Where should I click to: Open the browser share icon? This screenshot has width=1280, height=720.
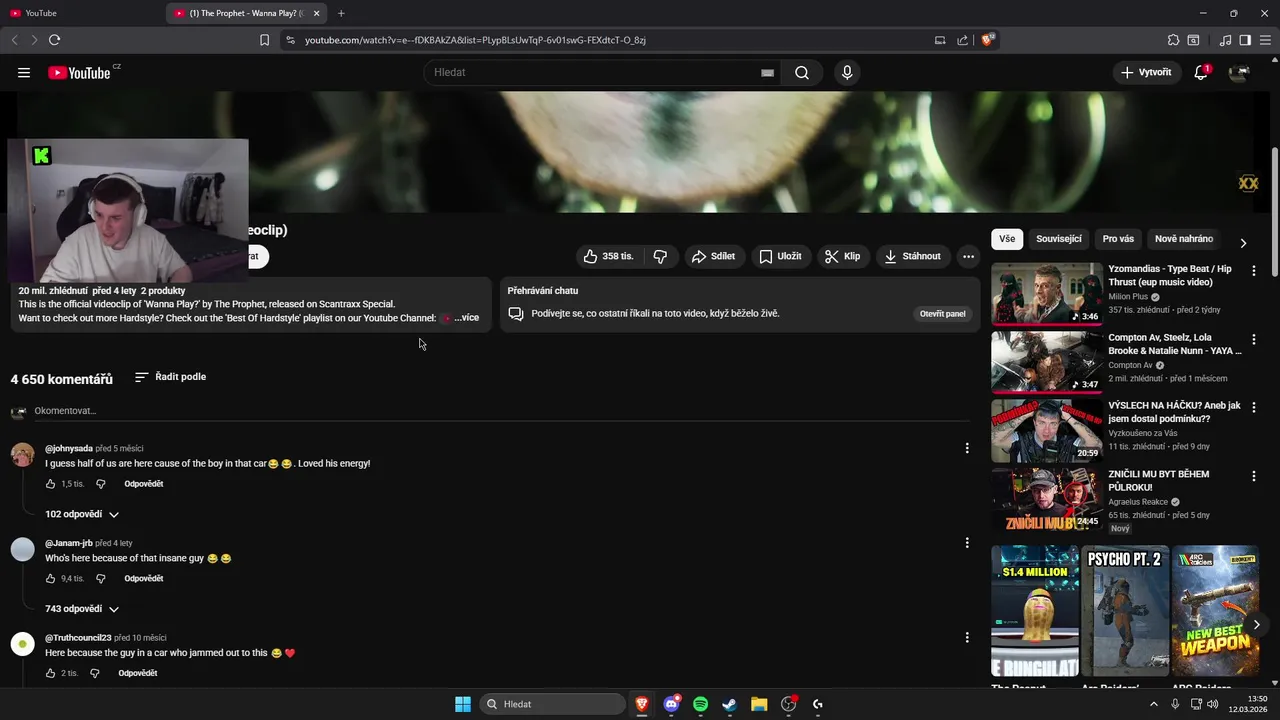(x=962, y=40)
